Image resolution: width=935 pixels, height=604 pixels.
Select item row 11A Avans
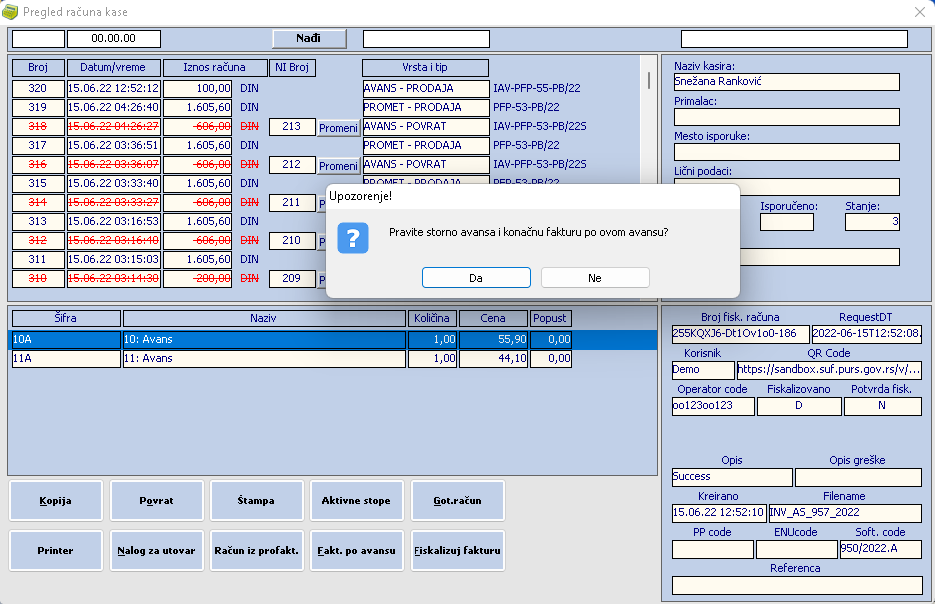[x=292, y=359]
